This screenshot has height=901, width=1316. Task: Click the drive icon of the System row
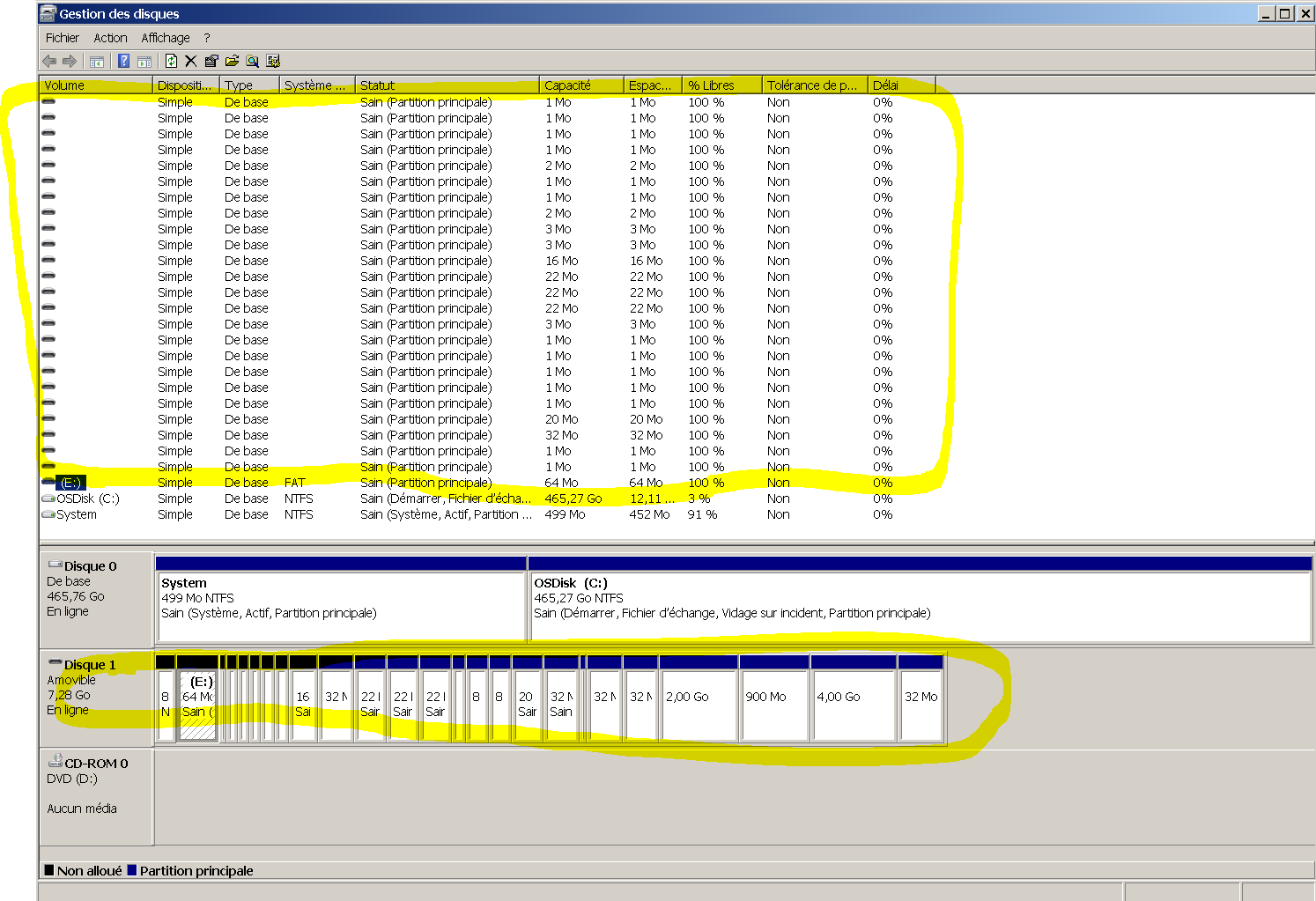(x=48, y=514)
